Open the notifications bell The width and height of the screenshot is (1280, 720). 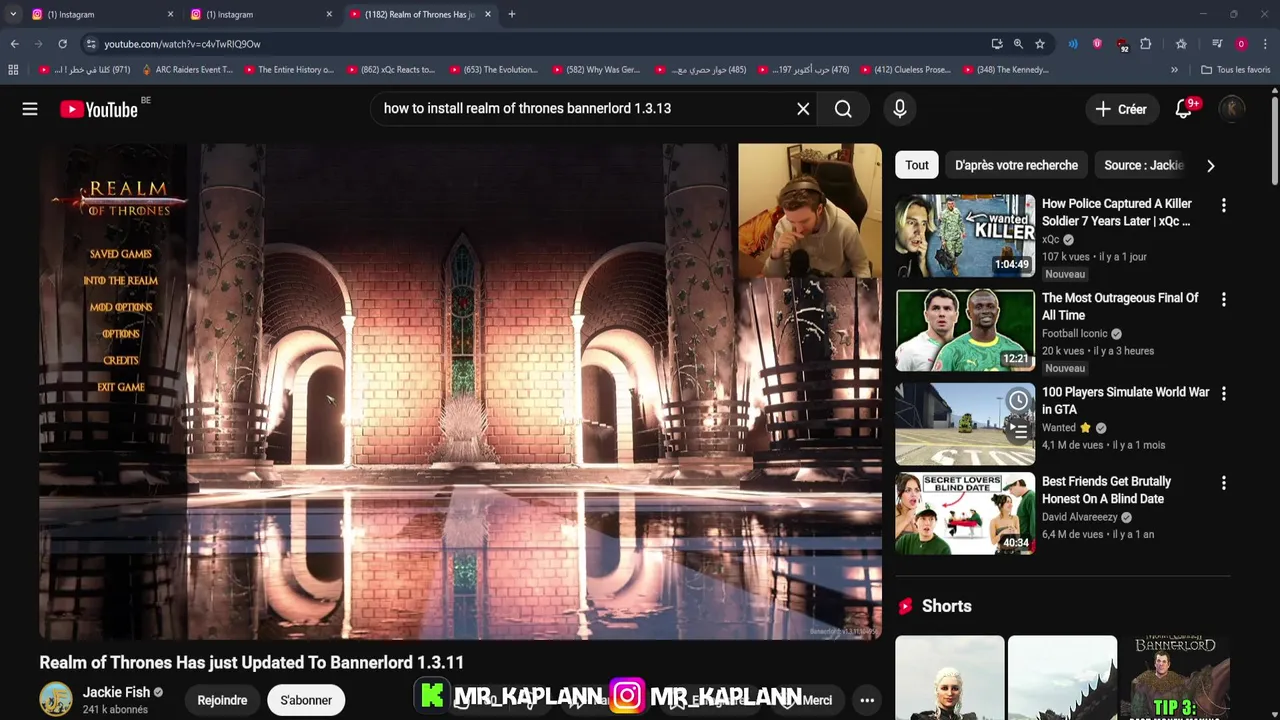click(1184, 109)
